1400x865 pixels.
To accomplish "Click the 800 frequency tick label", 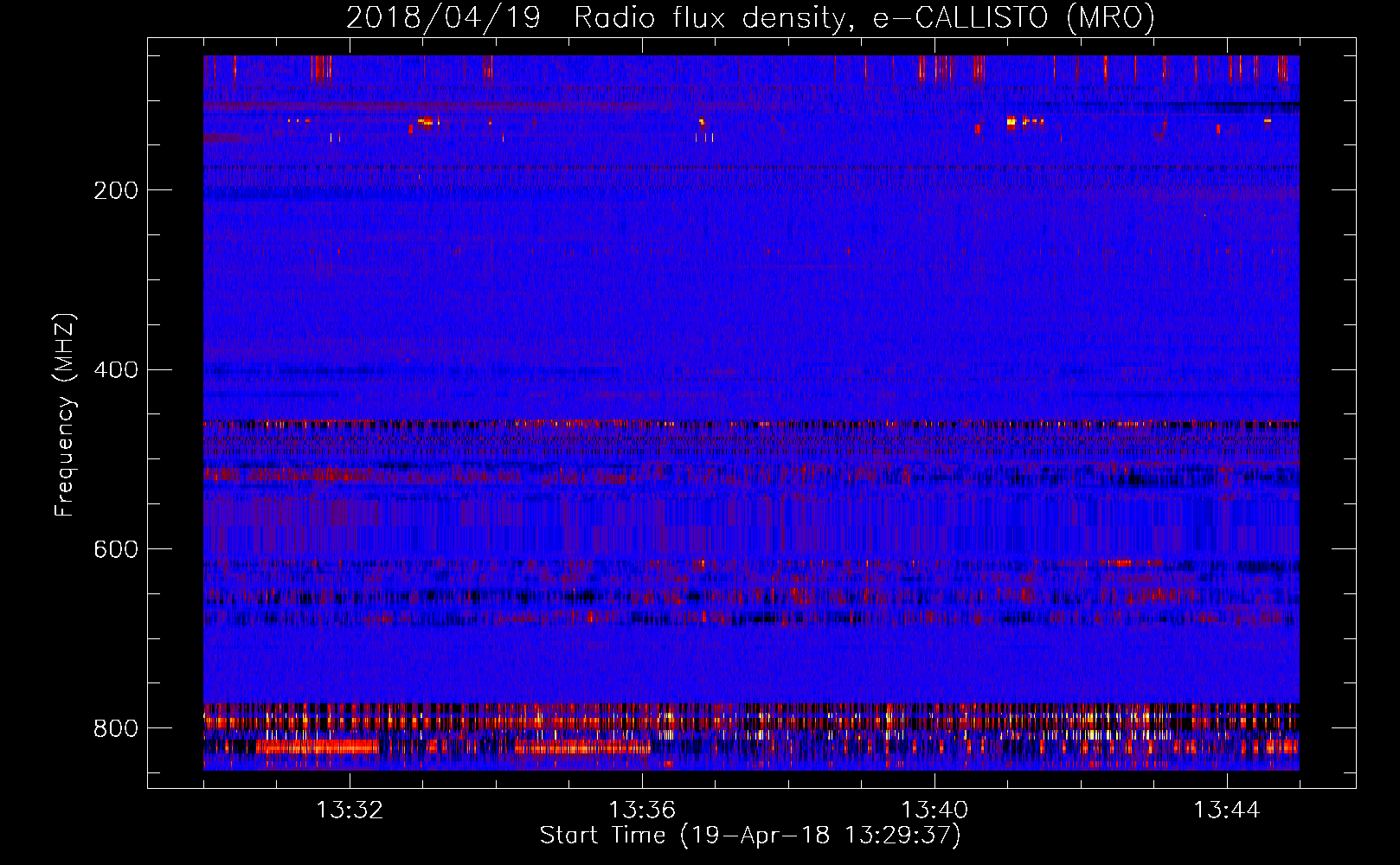I will (x=116, y=728).
